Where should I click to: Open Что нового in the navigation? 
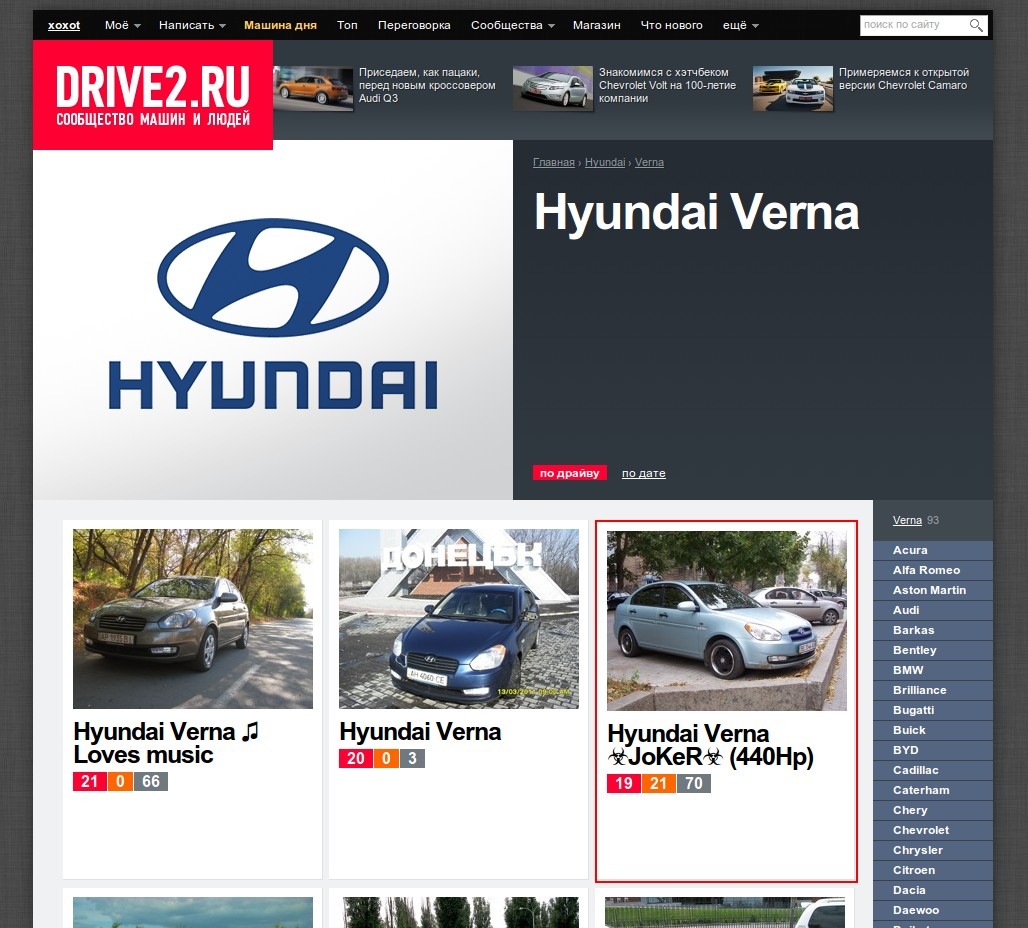(671, 25)
